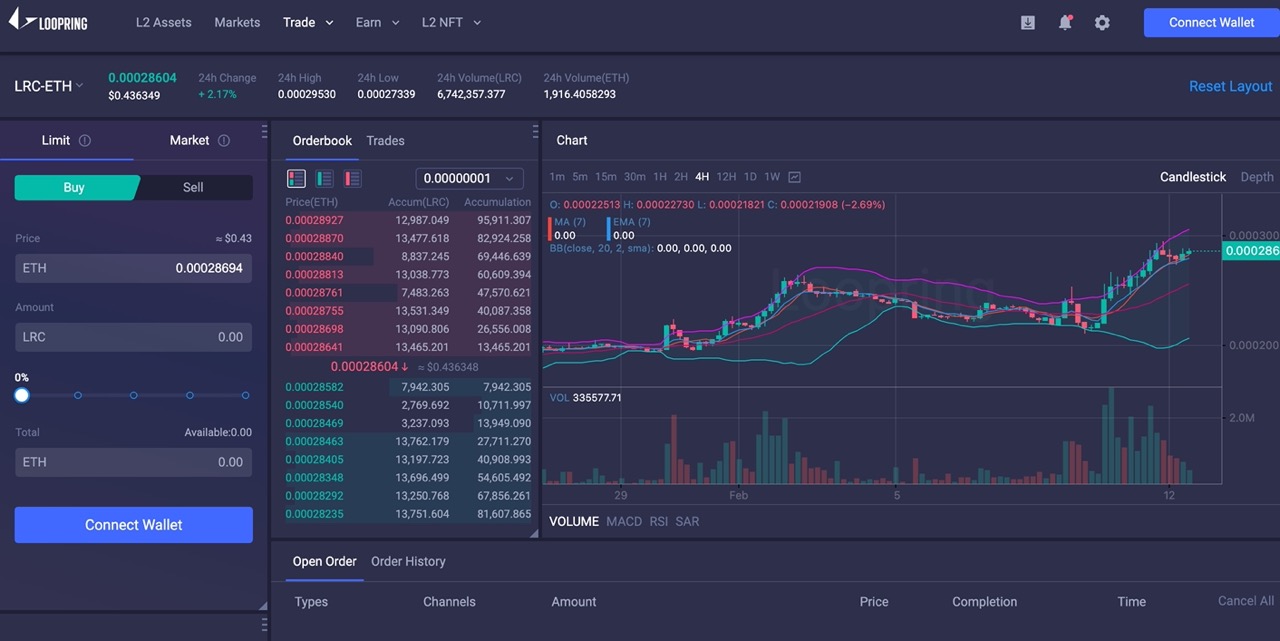Open the settings gear icon
Viewport: 1280px width, 641px height.
coord(1102,21)
